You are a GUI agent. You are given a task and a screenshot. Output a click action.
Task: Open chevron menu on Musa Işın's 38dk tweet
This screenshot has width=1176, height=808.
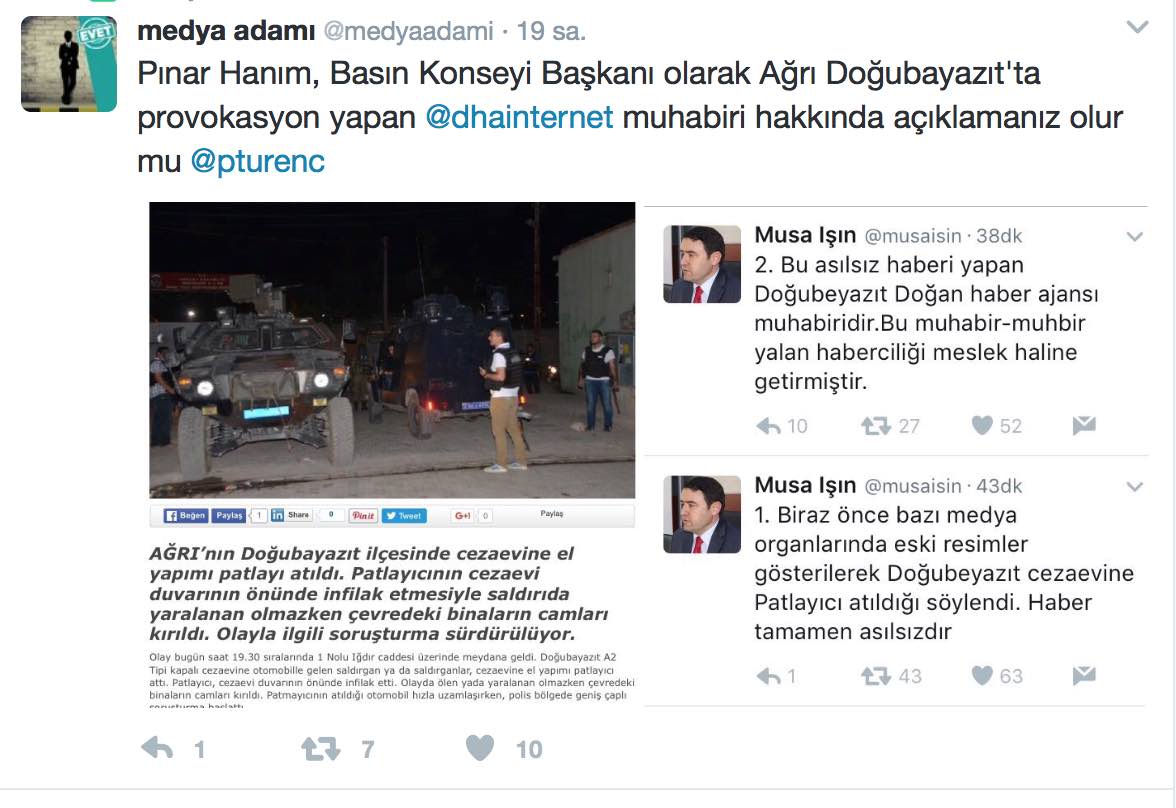[x=1135, y=237]
